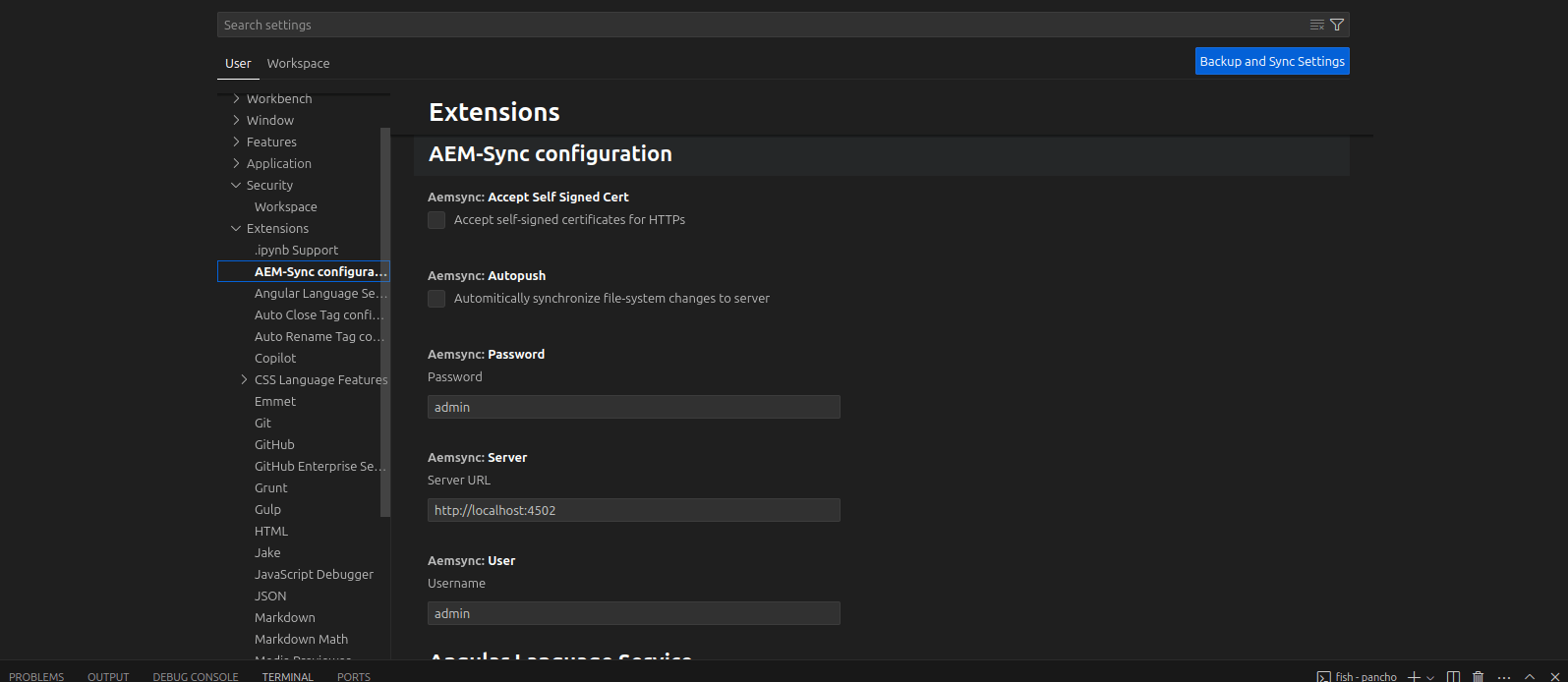Screen dimensions: 1568x682
Task: Click the settings tree vertical scrollbar
Action: point(385,322)
